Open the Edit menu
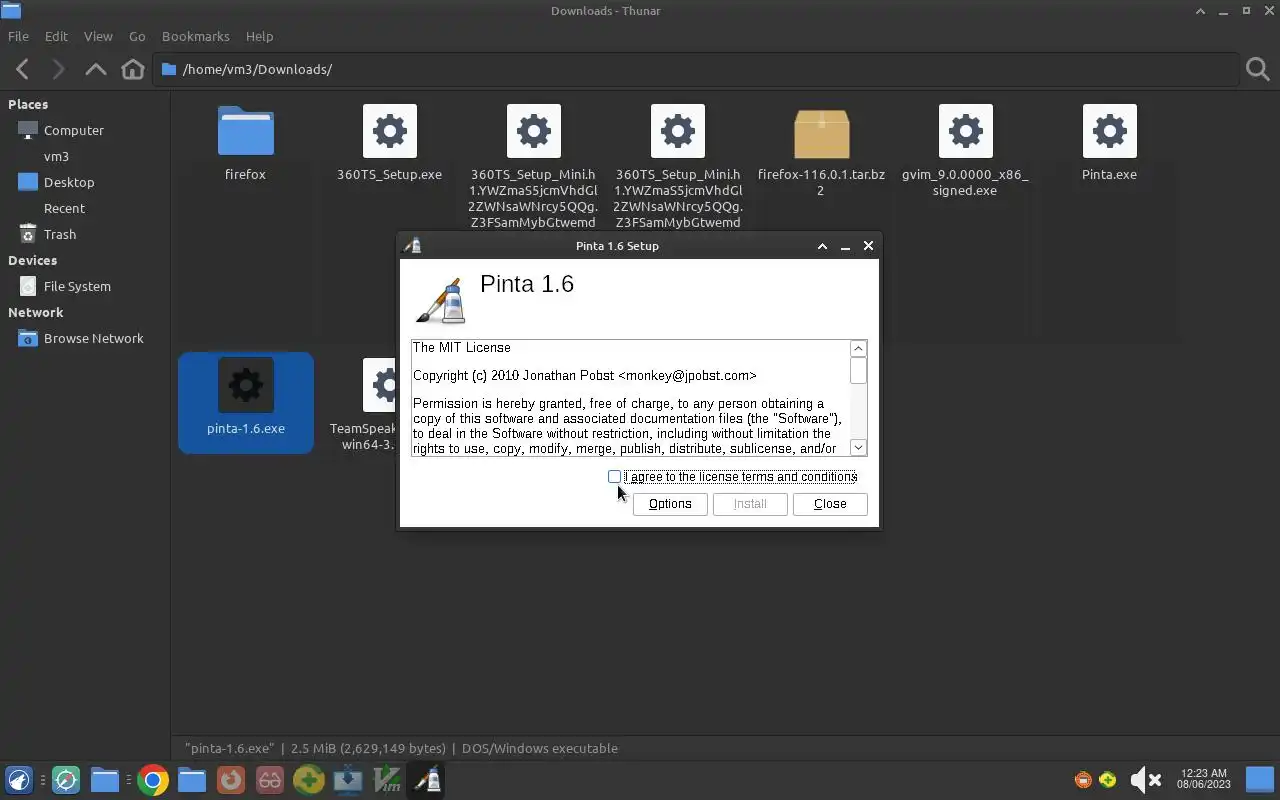1280x800 pixels. (56, 36)
